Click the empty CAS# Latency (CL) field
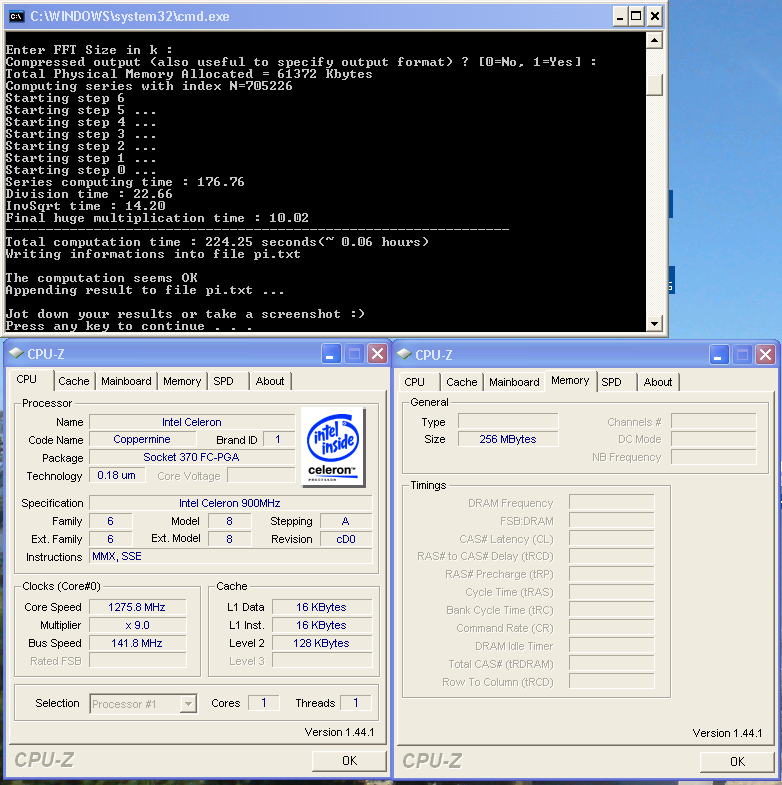 click(612, 539)
